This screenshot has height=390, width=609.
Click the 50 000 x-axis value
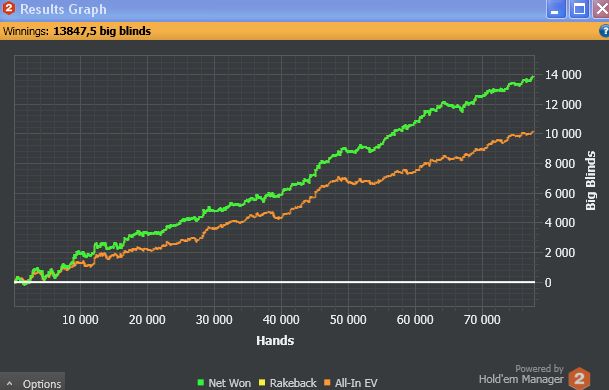pyautogui.click(x=348, y=320)
